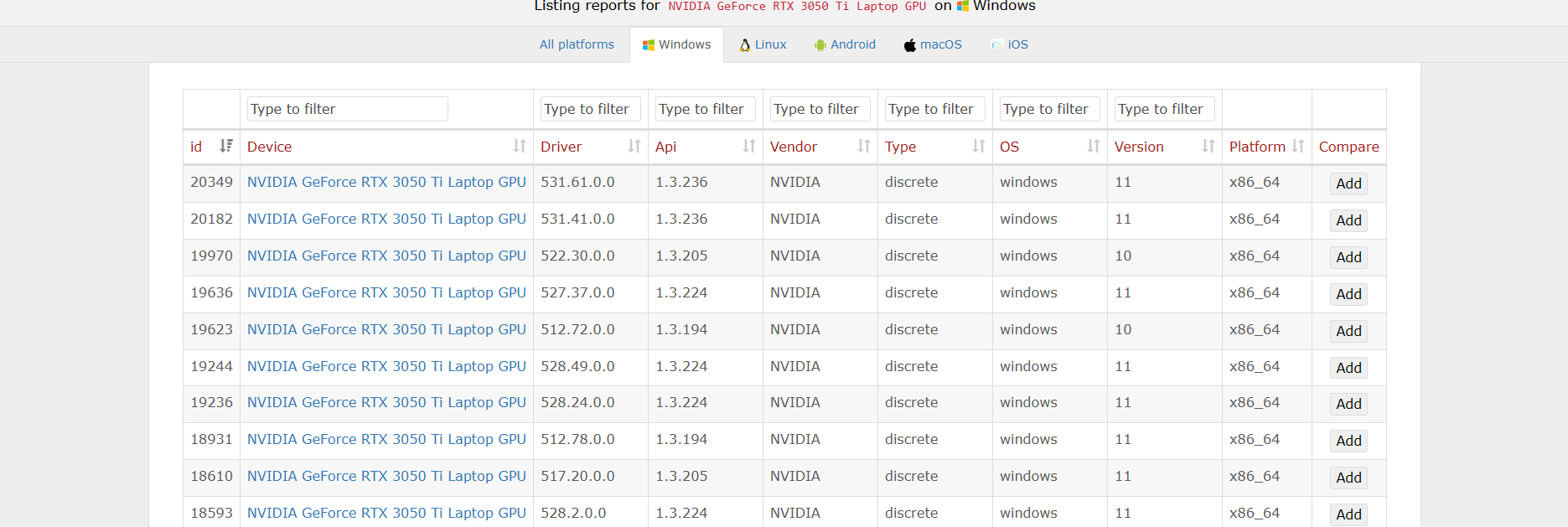Sort by Api column sort icon

click(x=749, y=146)
